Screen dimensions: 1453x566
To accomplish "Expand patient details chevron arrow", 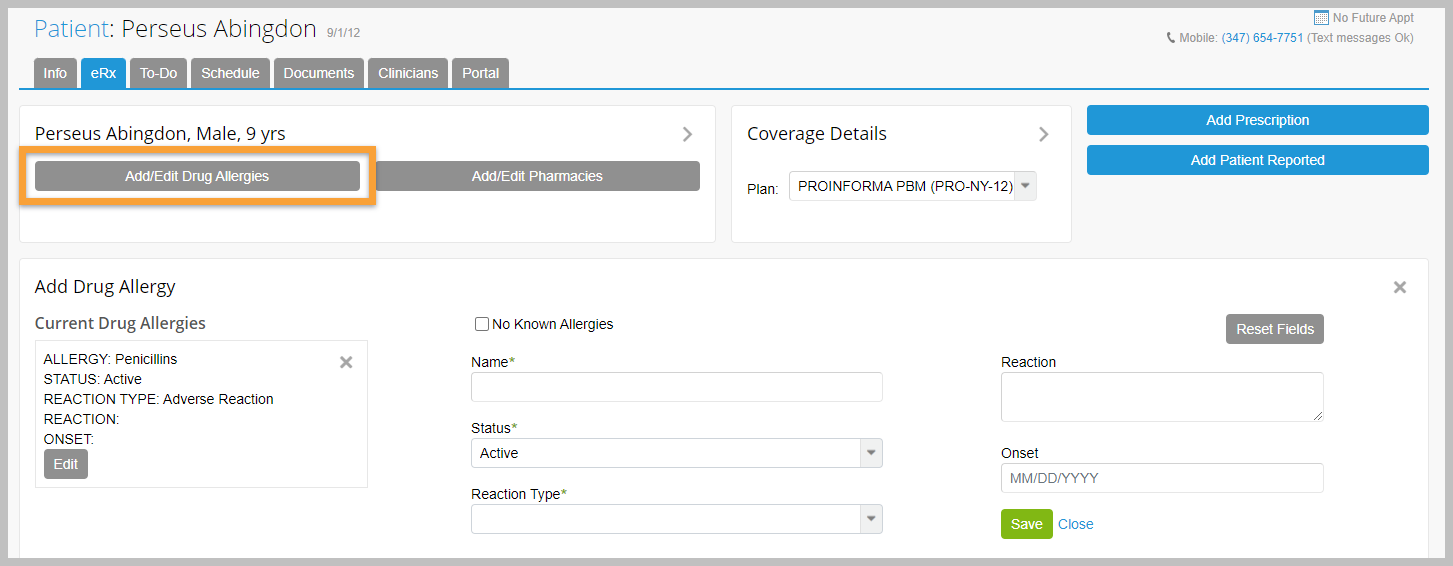I will (687, 134).
